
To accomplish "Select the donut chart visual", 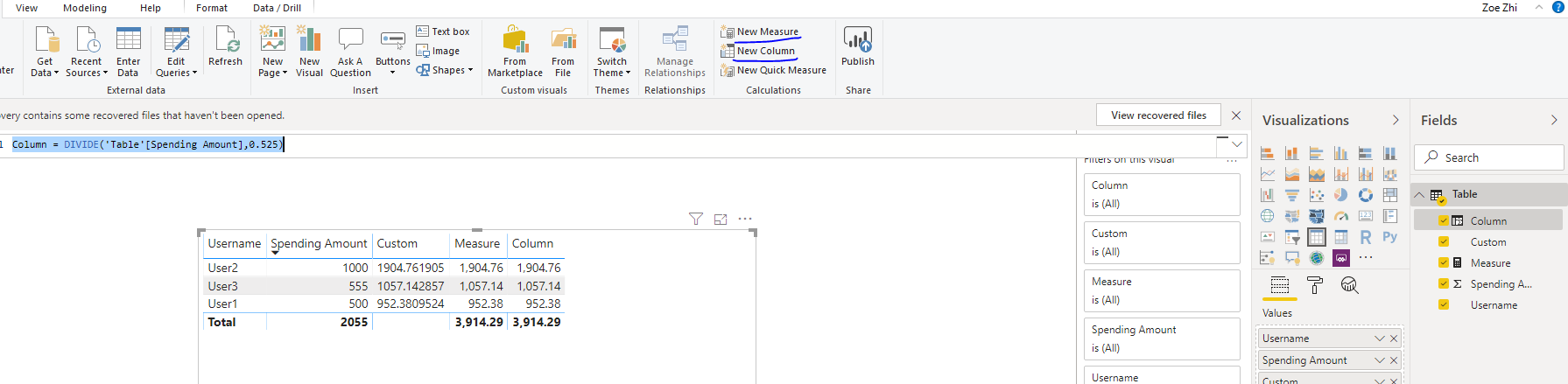I will (x=1365, y=195).
